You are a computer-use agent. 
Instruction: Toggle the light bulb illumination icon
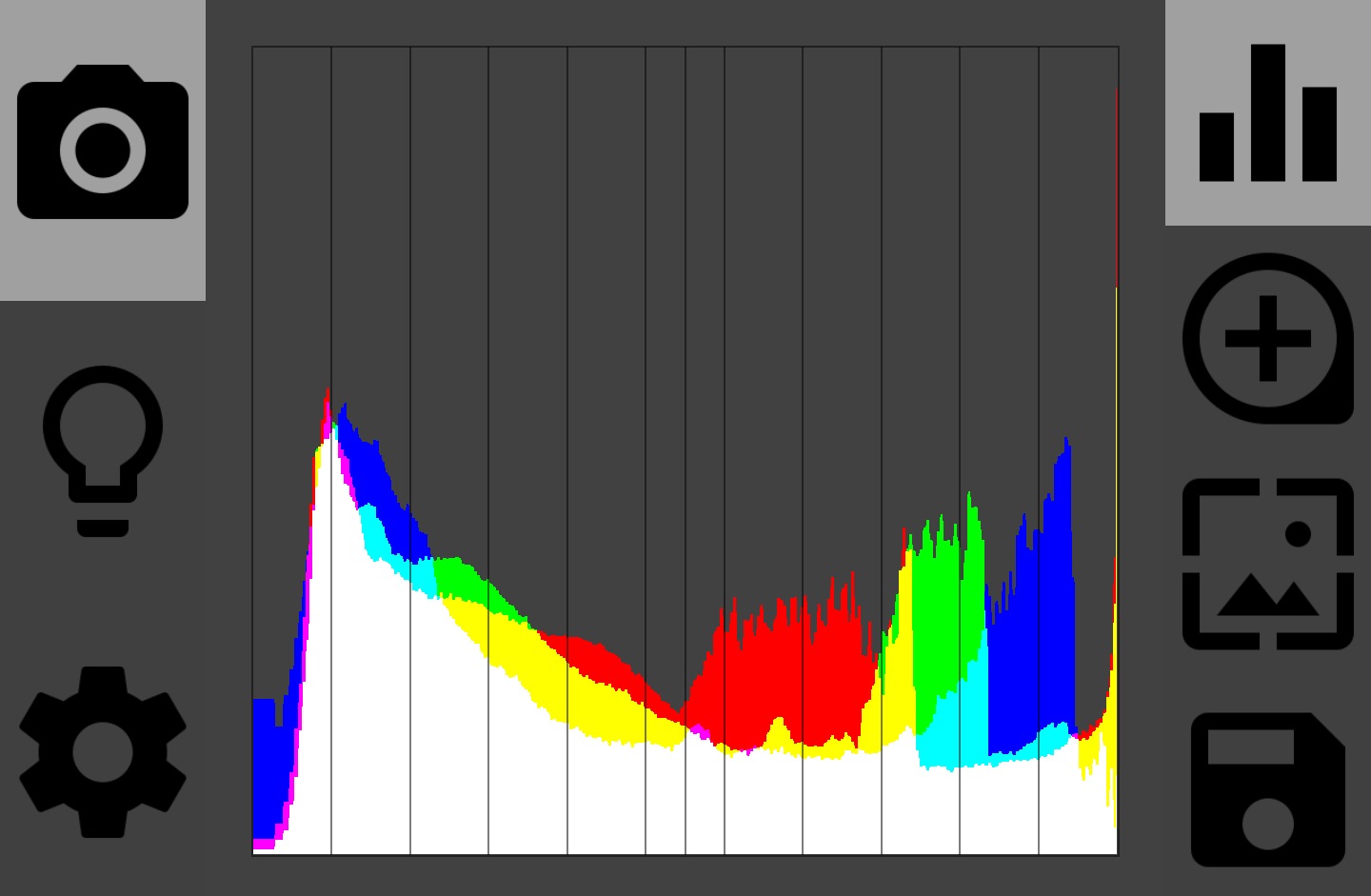[x=103, y=451]
